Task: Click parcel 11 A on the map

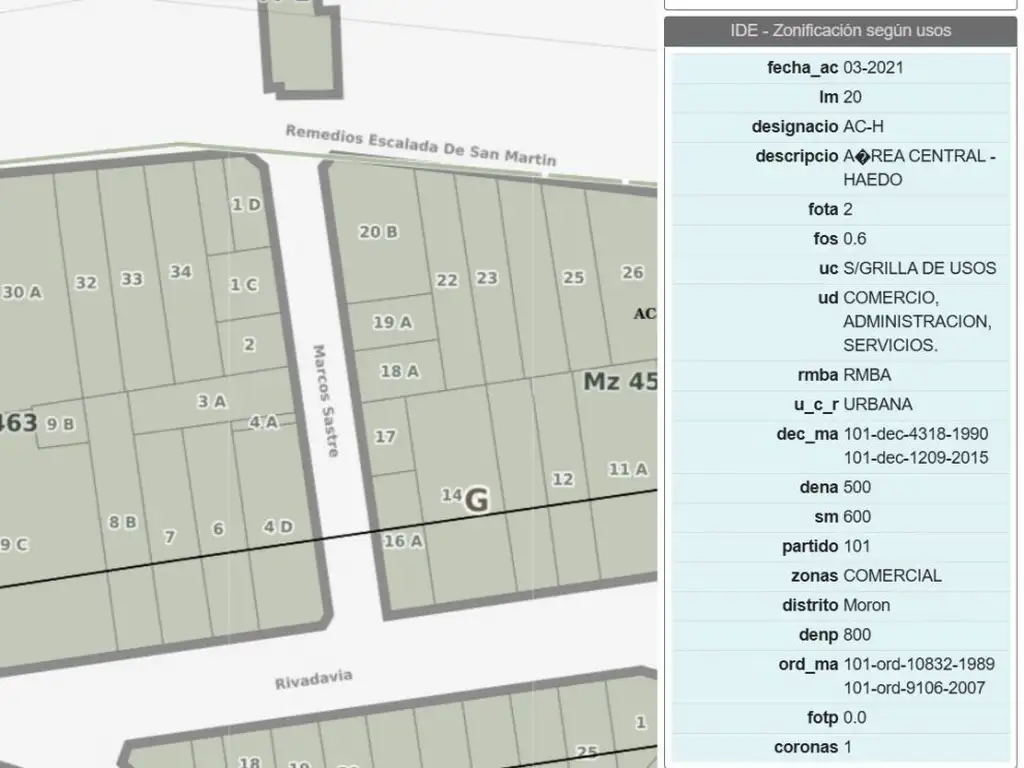Action: (628, 469)
